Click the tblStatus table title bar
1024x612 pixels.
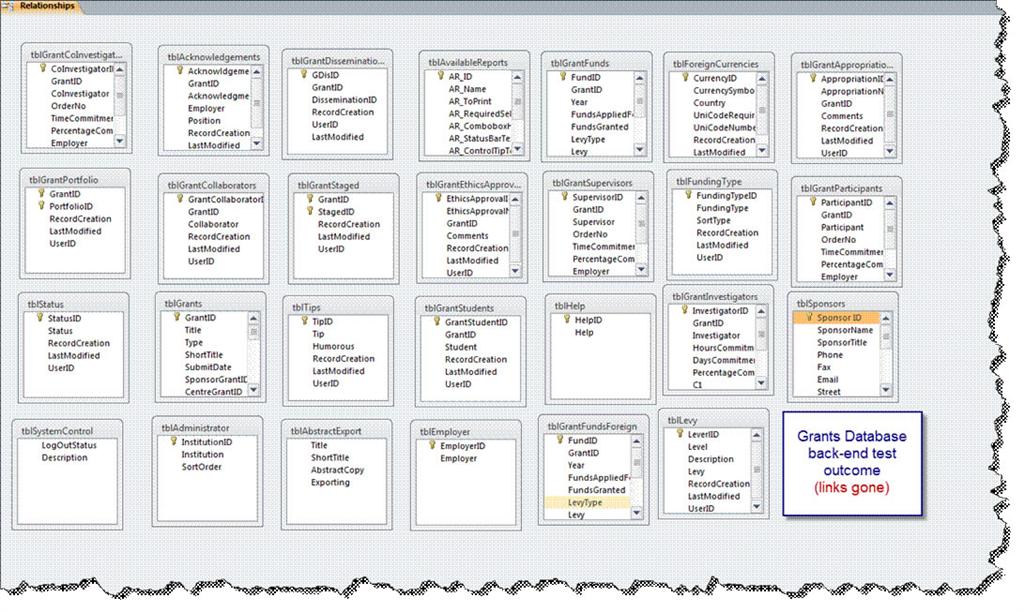73,304
